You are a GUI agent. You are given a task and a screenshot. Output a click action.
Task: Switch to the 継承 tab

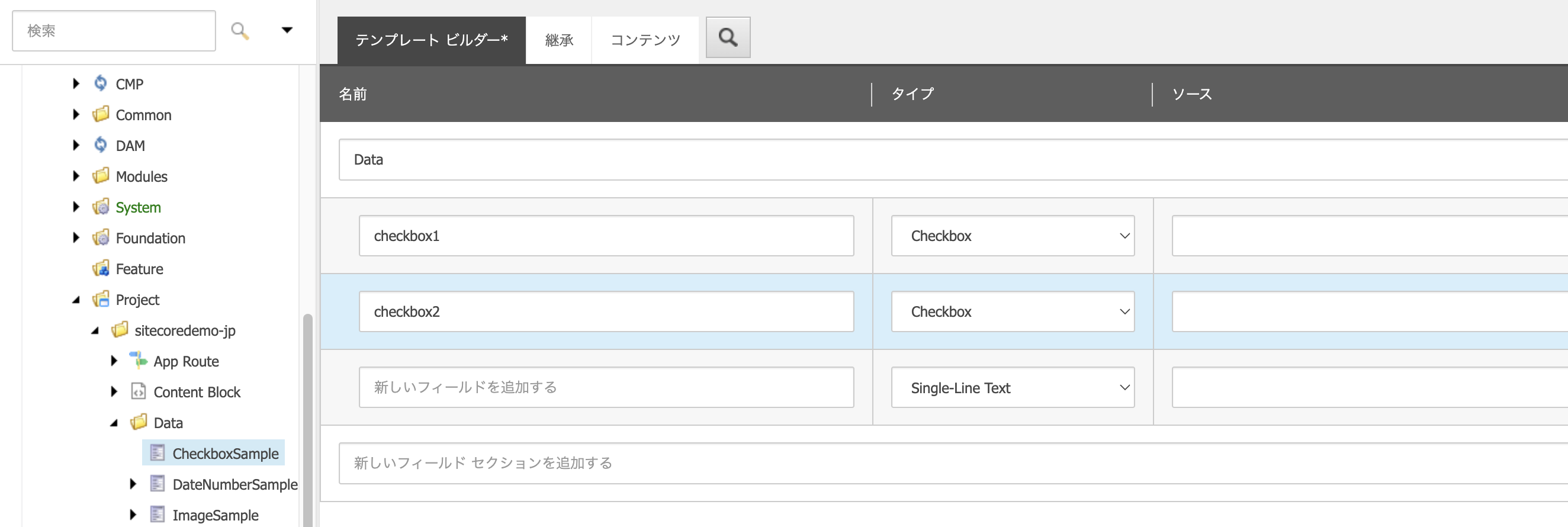(x=559, y=40)
